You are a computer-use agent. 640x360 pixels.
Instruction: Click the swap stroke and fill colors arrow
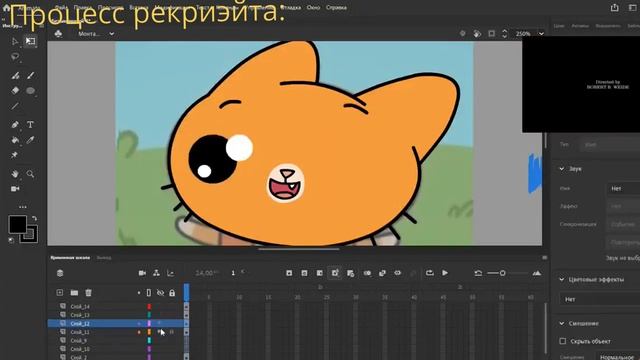click(x=34, y=219)
